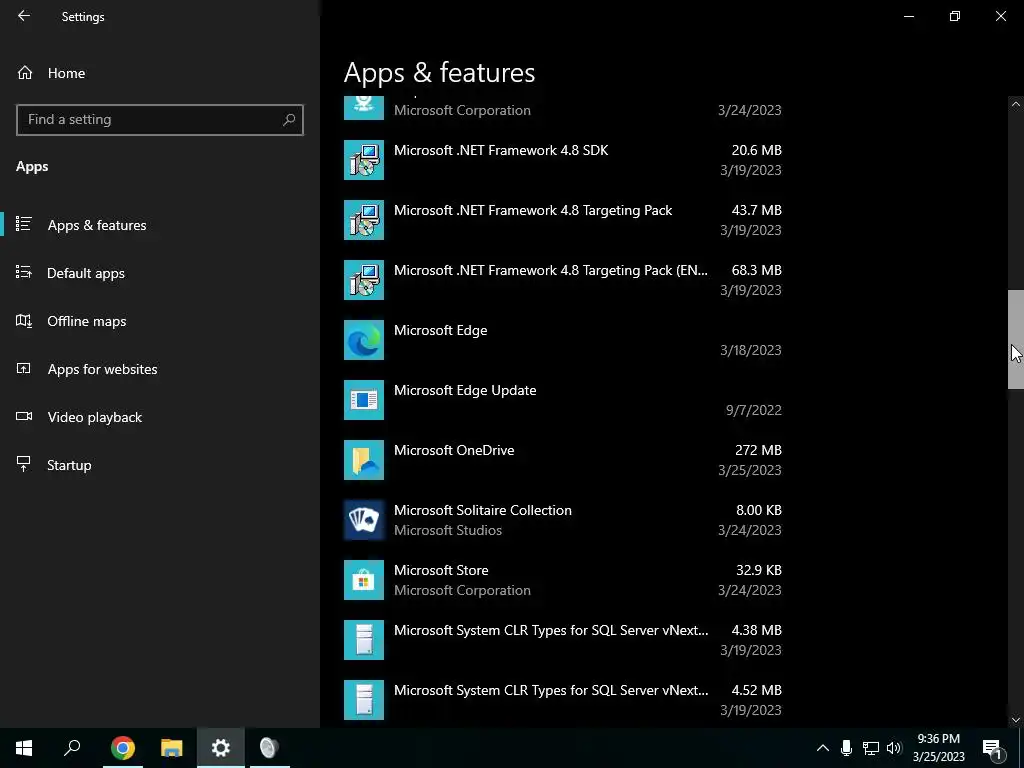This screenshot has width=1024, height=768.
Task: Open the volume speaker tray icon
Action: point(894,748)
